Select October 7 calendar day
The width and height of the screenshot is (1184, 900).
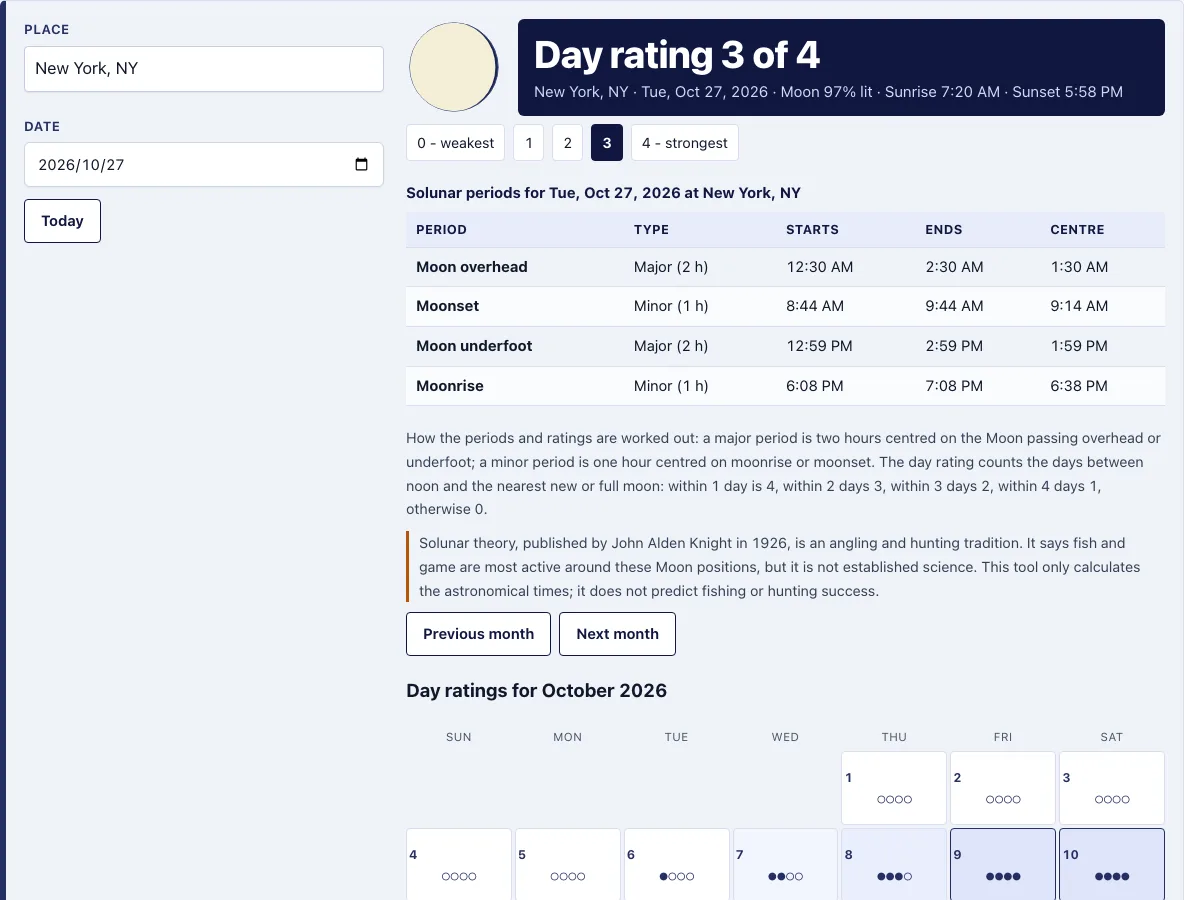pos(785,865)
